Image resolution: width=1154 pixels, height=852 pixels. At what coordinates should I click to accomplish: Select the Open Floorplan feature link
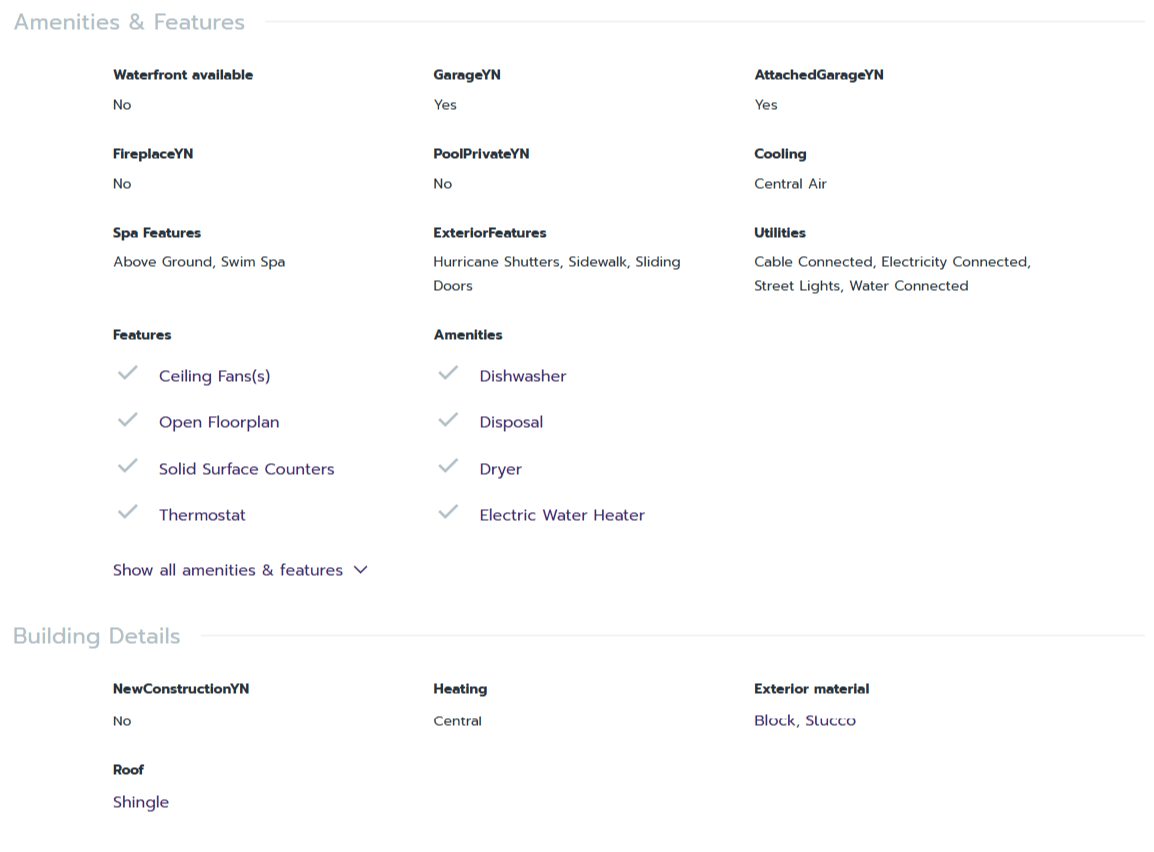(x=219, y=422)
